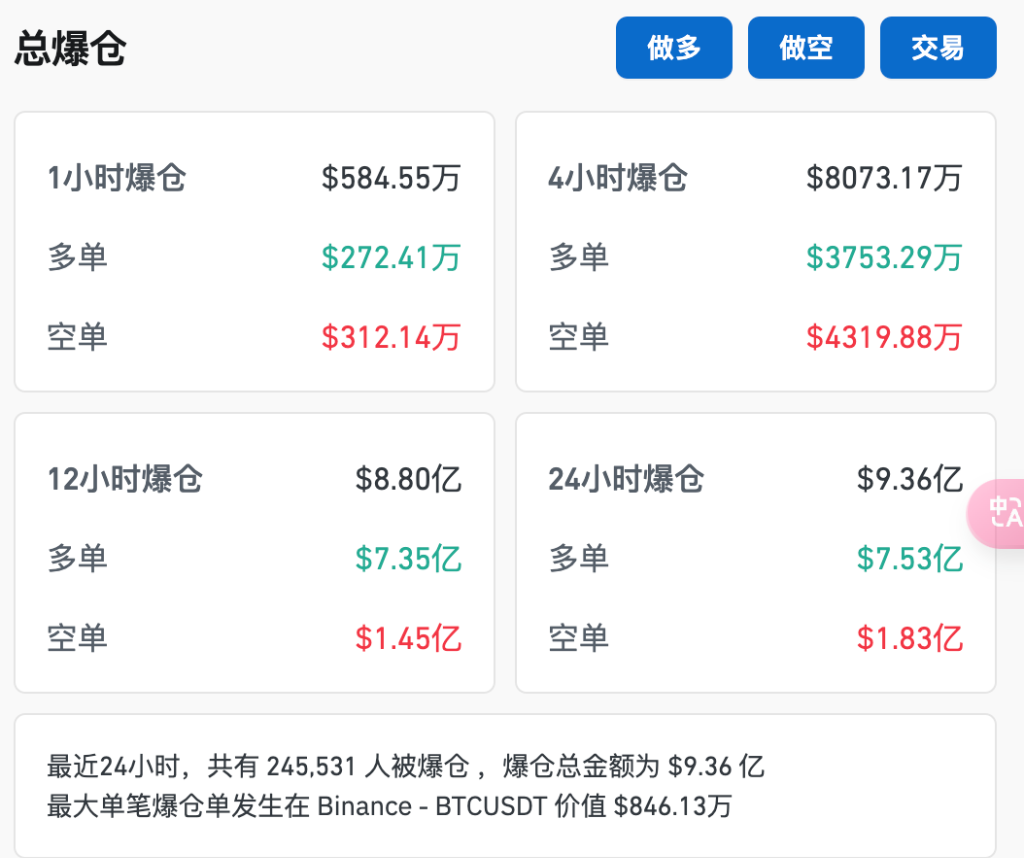
Task: Click the 4-hour short value $4319.88万
Action: click(x=884, y=338)
